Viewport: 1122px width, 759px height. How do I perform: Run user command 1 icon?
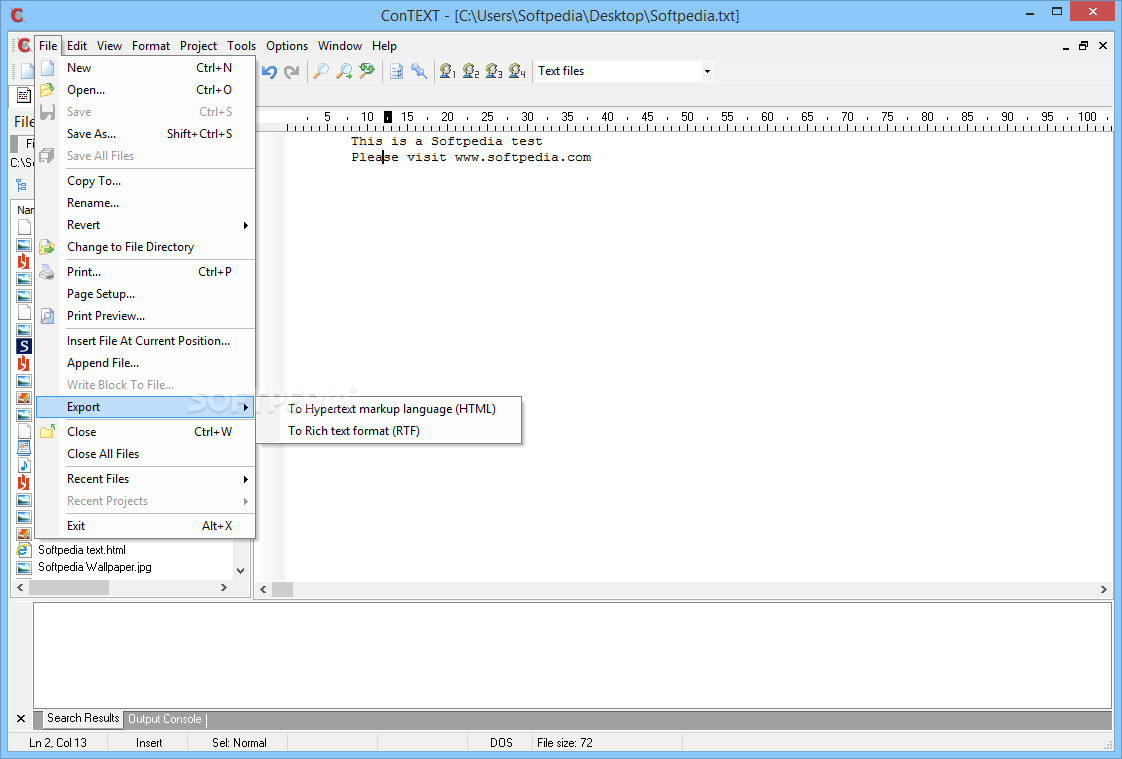coord(448,71)
